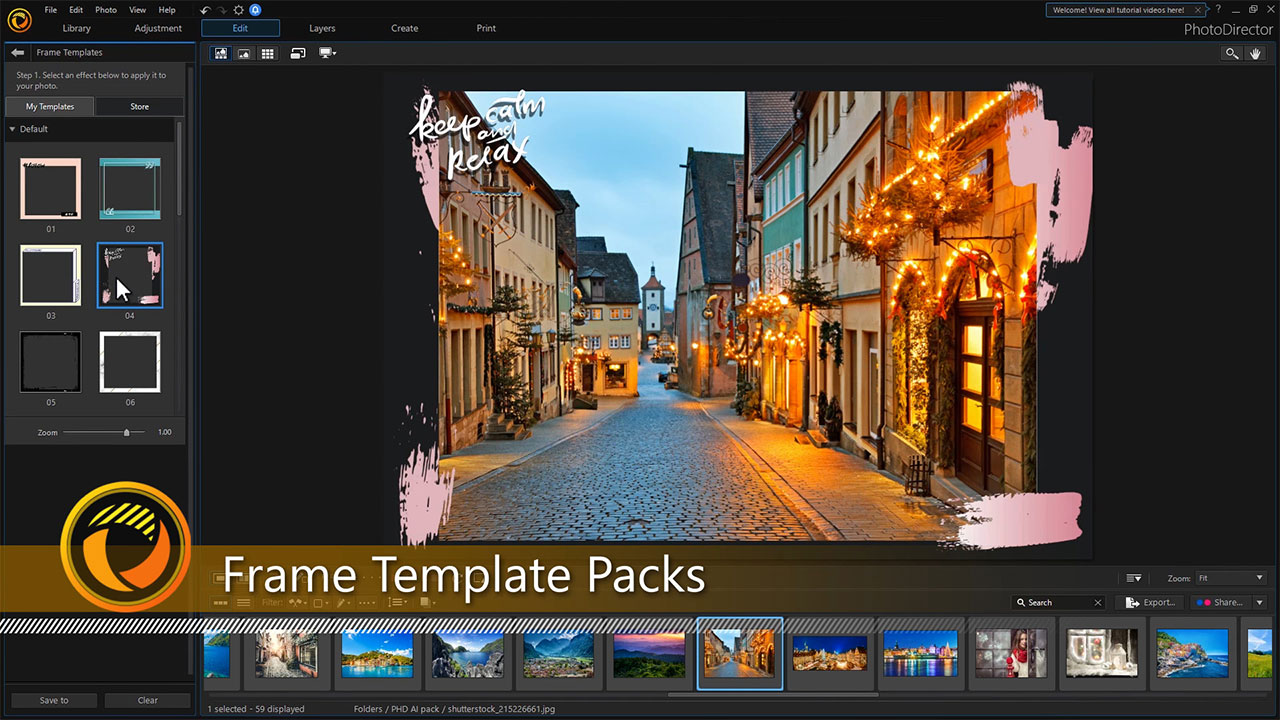Go back using Frame Templates arrow
Viewport: 1280px width, 720px height.
tap(18, 52)
